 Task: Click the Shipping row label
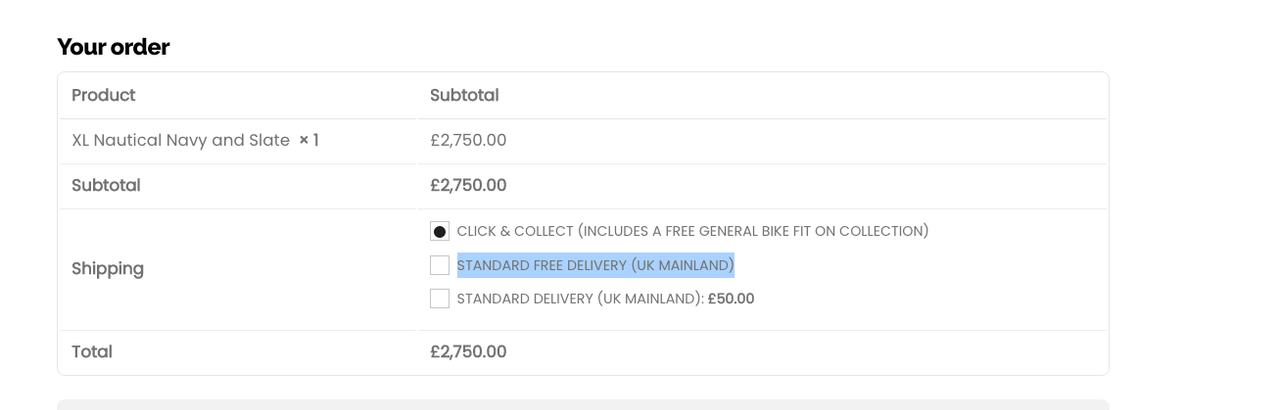108,268
